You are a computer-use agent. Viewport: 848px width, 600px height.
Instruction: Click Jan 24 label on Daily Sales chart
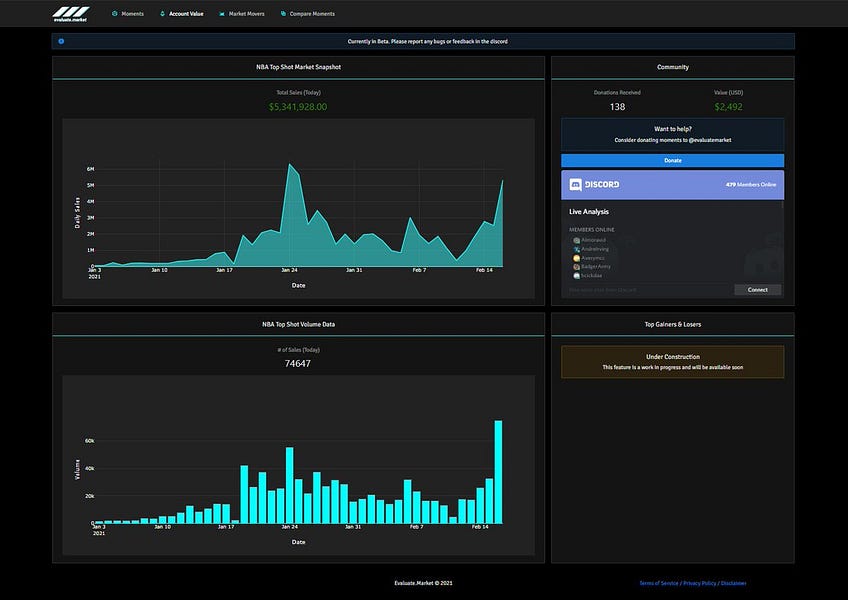coord(289,269)
